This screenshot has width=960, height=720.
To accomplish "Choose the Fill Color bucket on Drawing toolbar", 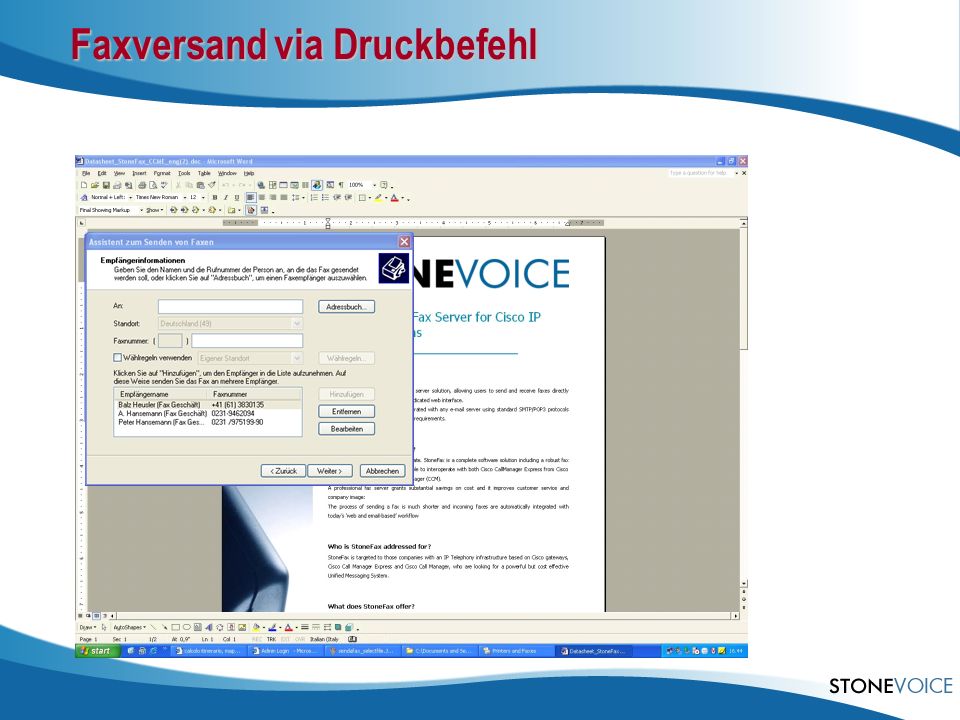I will click(257, 628).
